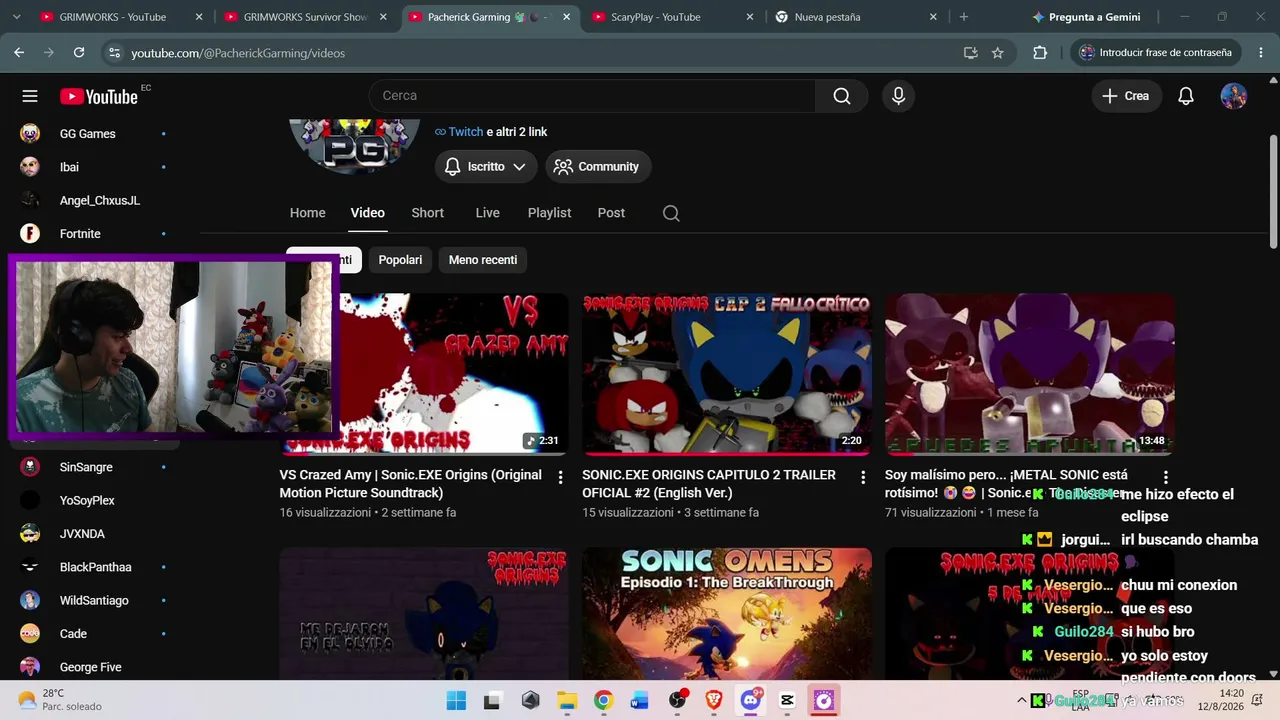Screen dimensions: 1280x720
Task: Click the search magnifier button
Action: [842, 96]
